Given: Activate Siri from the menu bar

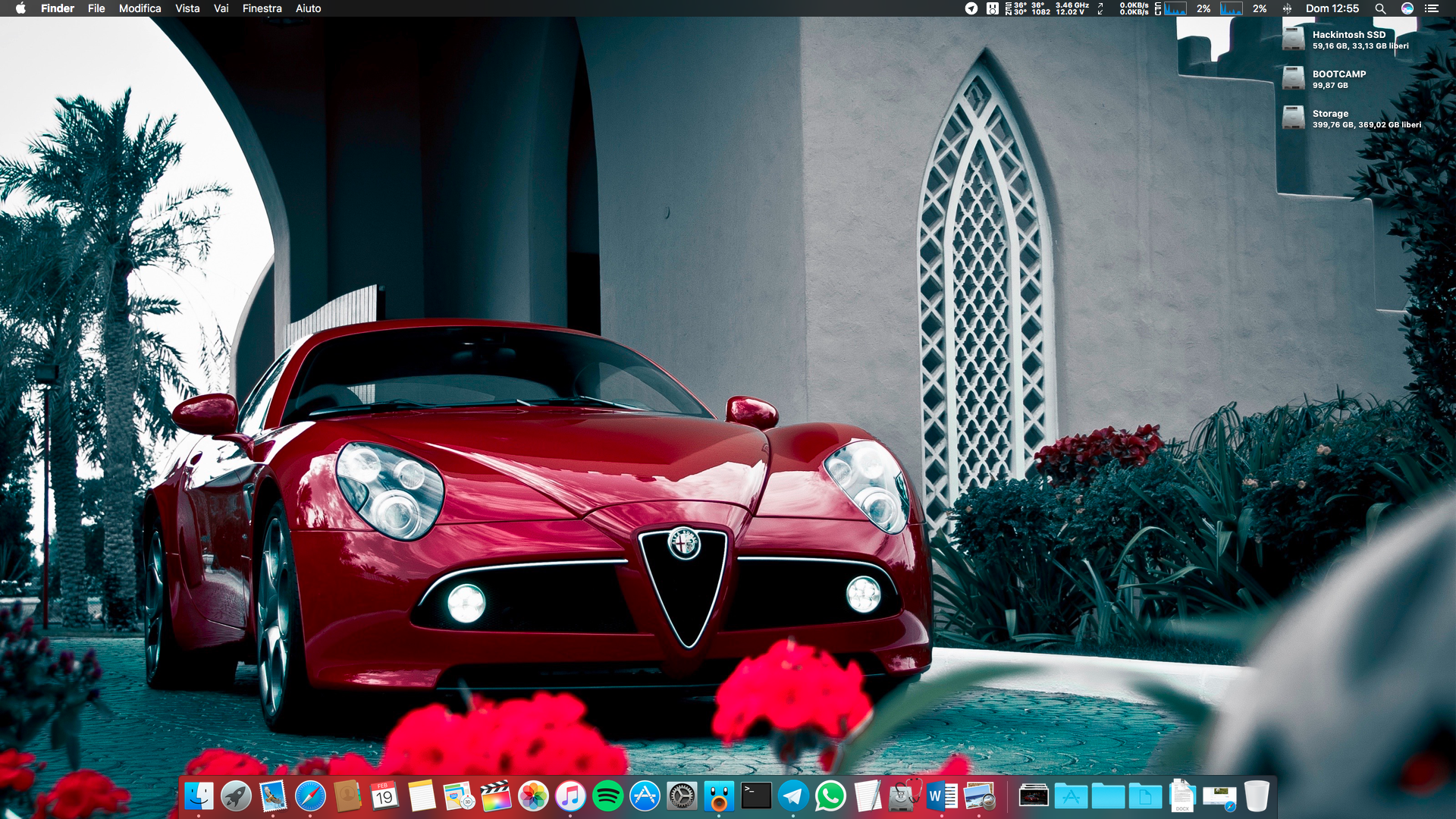Looking at the screenshot, I should (1407, 8).
